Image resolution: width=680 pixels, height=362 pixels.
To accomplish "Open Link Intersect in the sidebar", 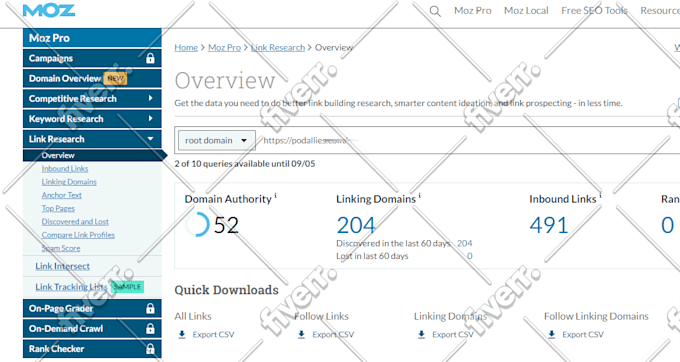I will (x=62, y=266).
